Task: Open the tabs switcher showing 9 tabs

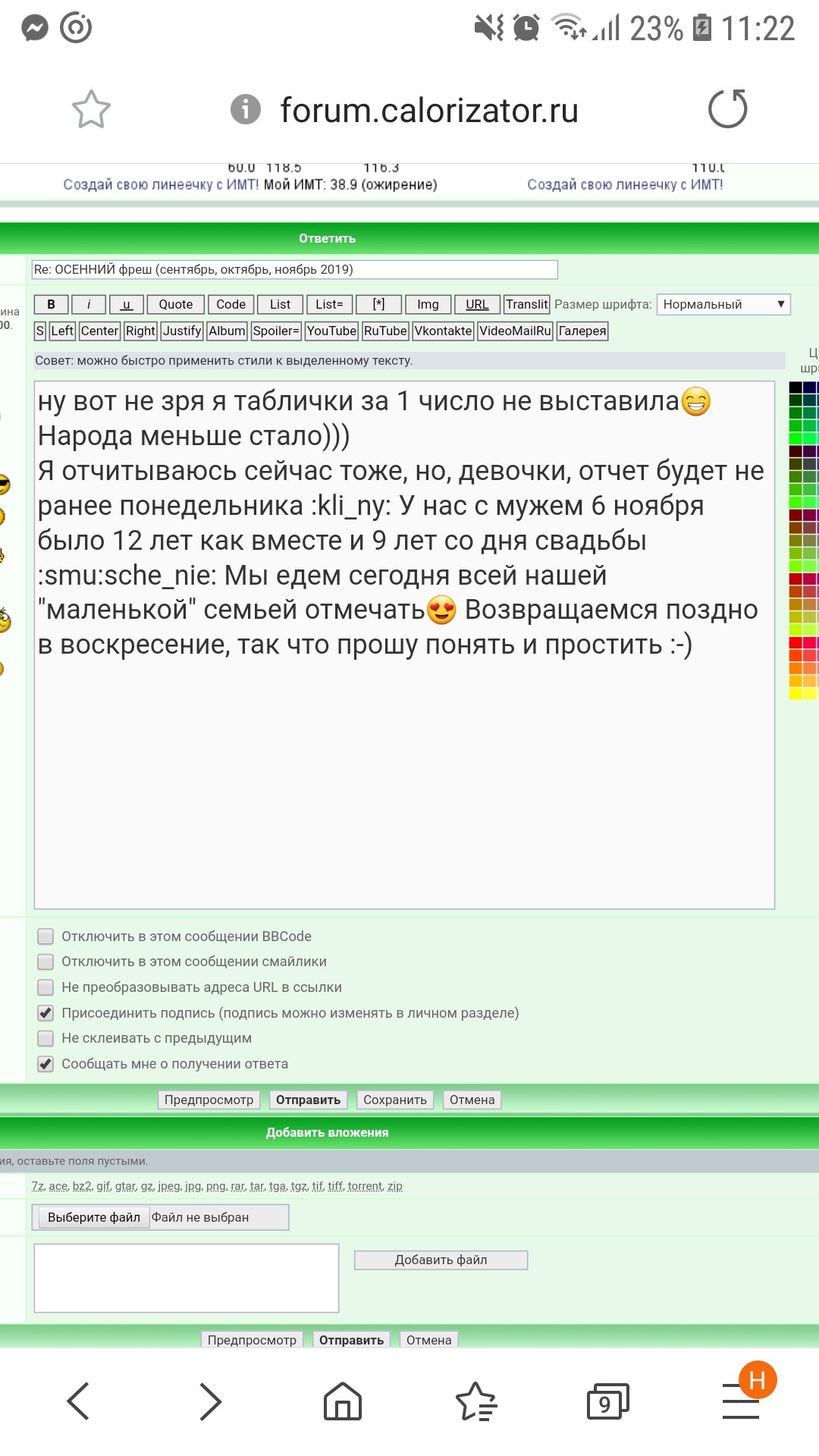Action: click(x=607, y=1401)
